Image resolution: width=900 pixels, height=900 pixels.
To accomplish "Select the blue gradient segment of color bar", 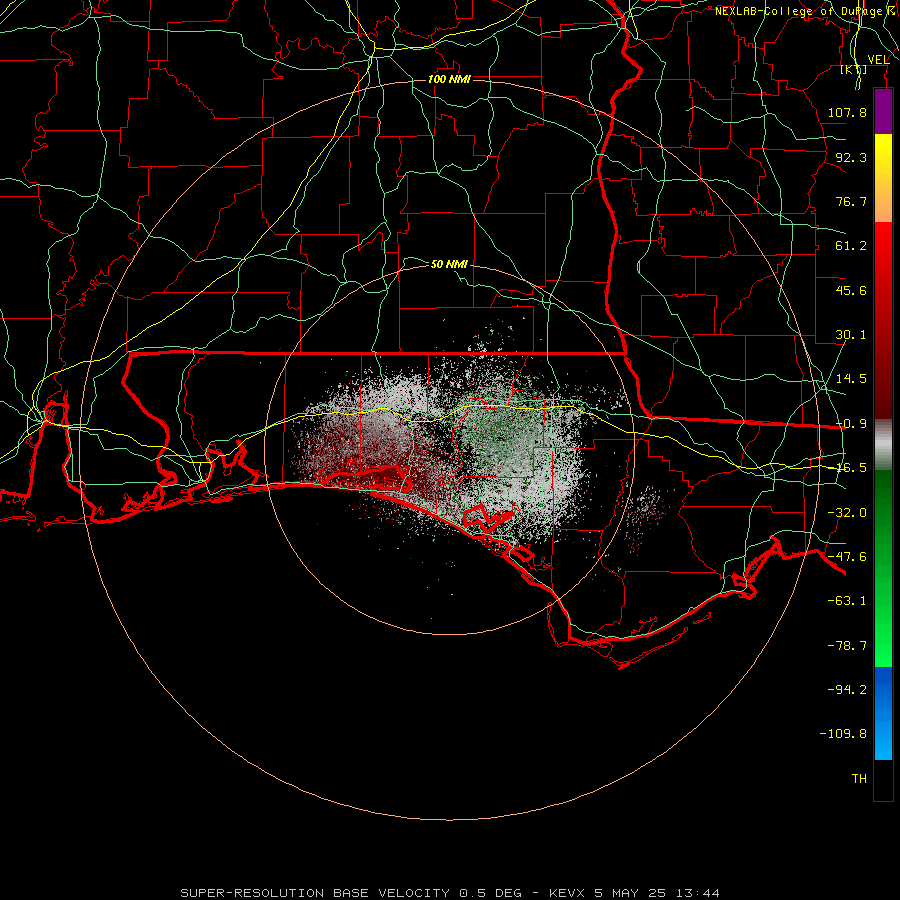I will 883,713.
